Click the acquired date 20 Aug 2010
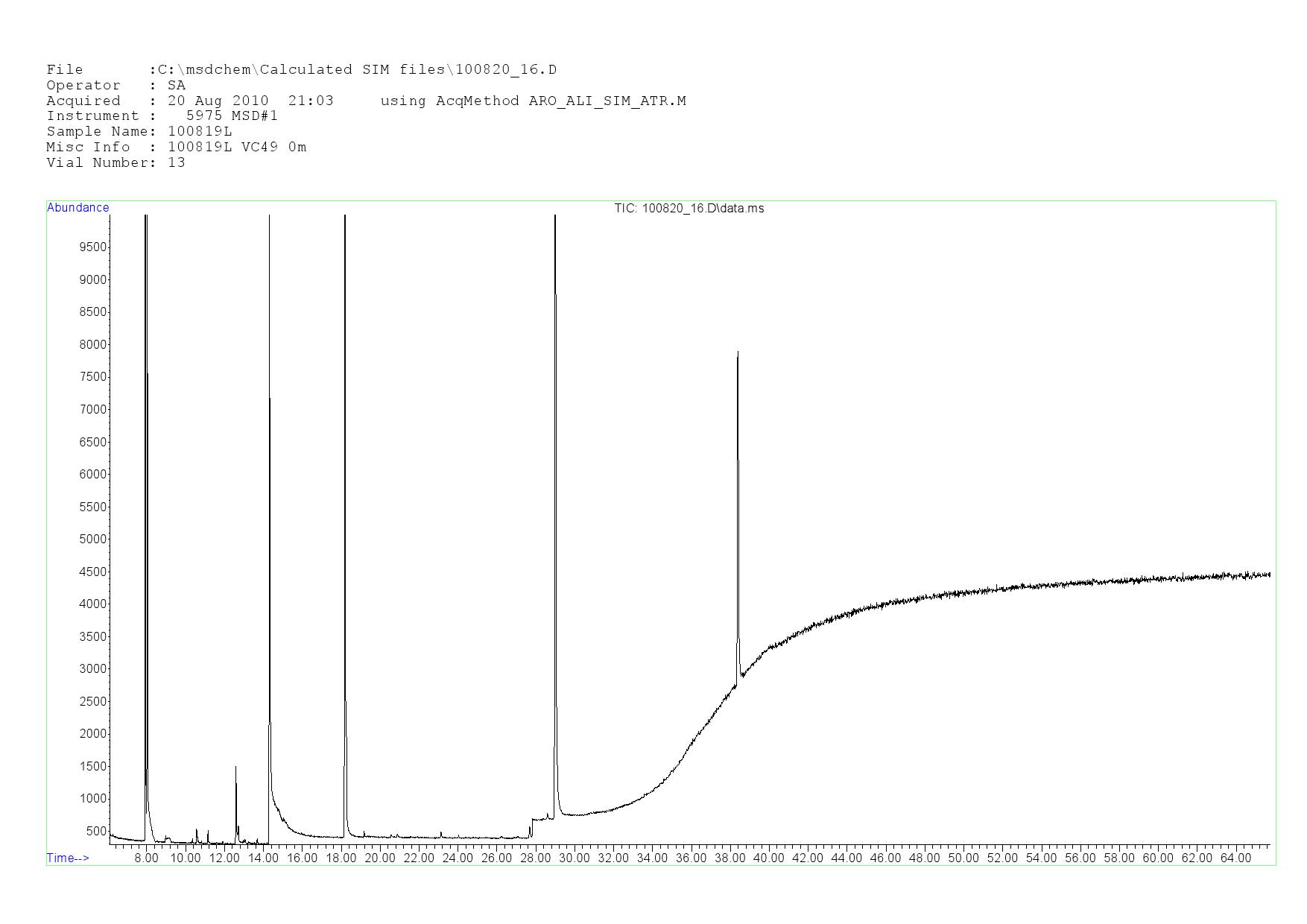Screen dimensions: 1307x924 point(218,101)
